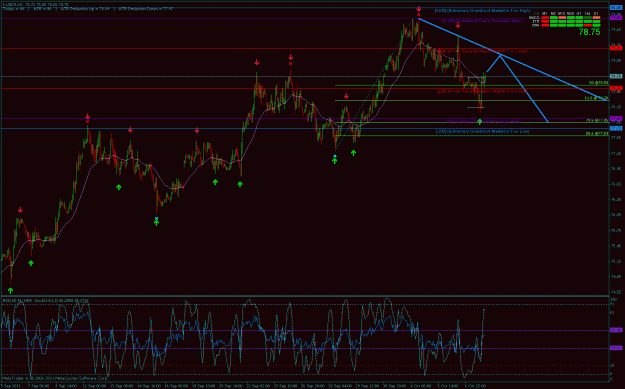625x389 pixels.
Task: Click the large green 78.75 price readout
Action: [589, 32]
